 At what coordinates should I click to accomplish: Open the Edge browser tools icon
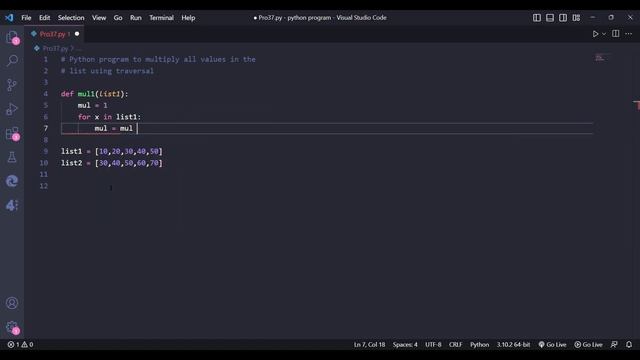coord(12,181)
